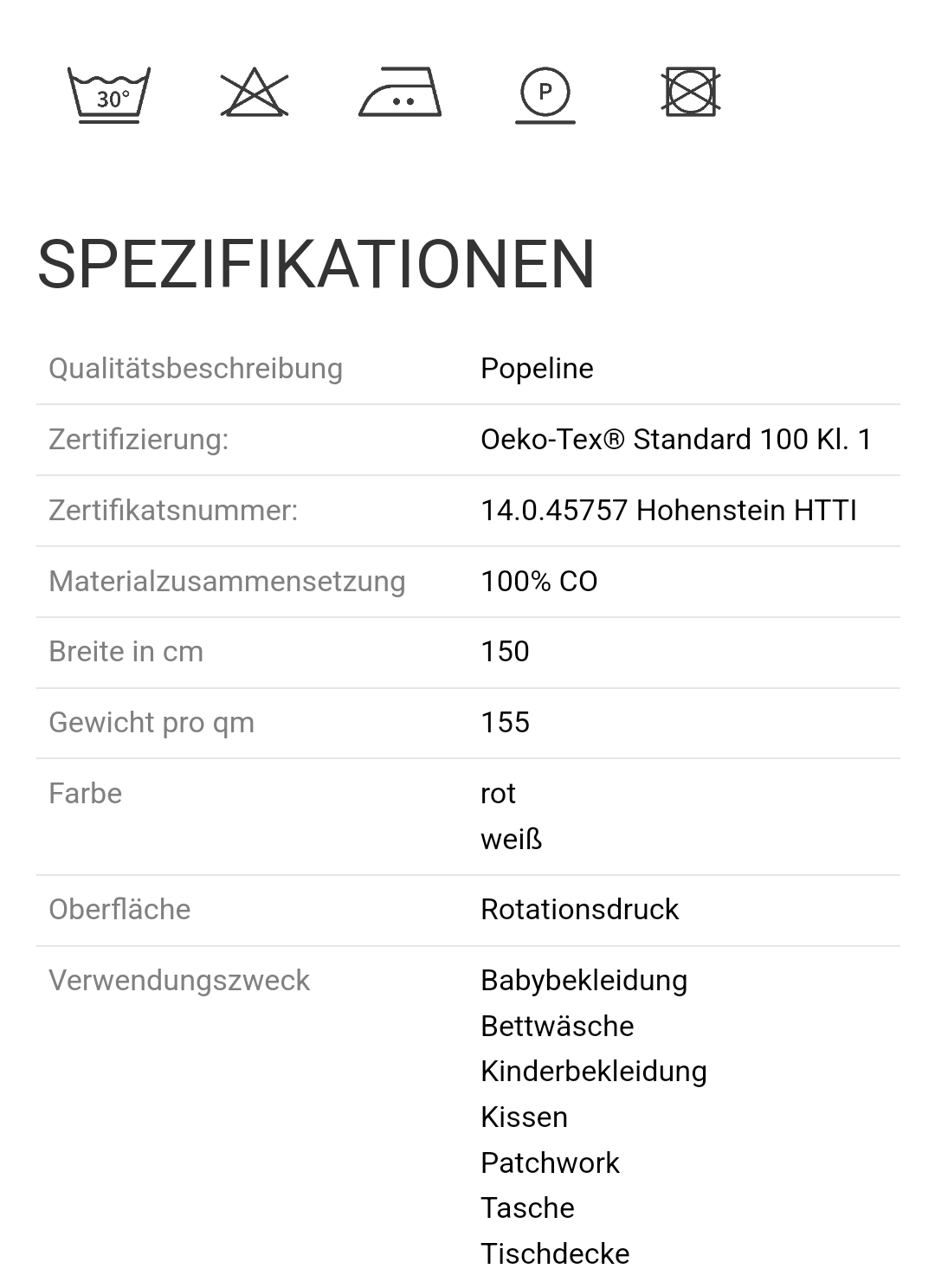Viewport: 935px width, 1288px height.
Task: Select the color value rot
Action: pyautogui.click(x=498, y=794)
